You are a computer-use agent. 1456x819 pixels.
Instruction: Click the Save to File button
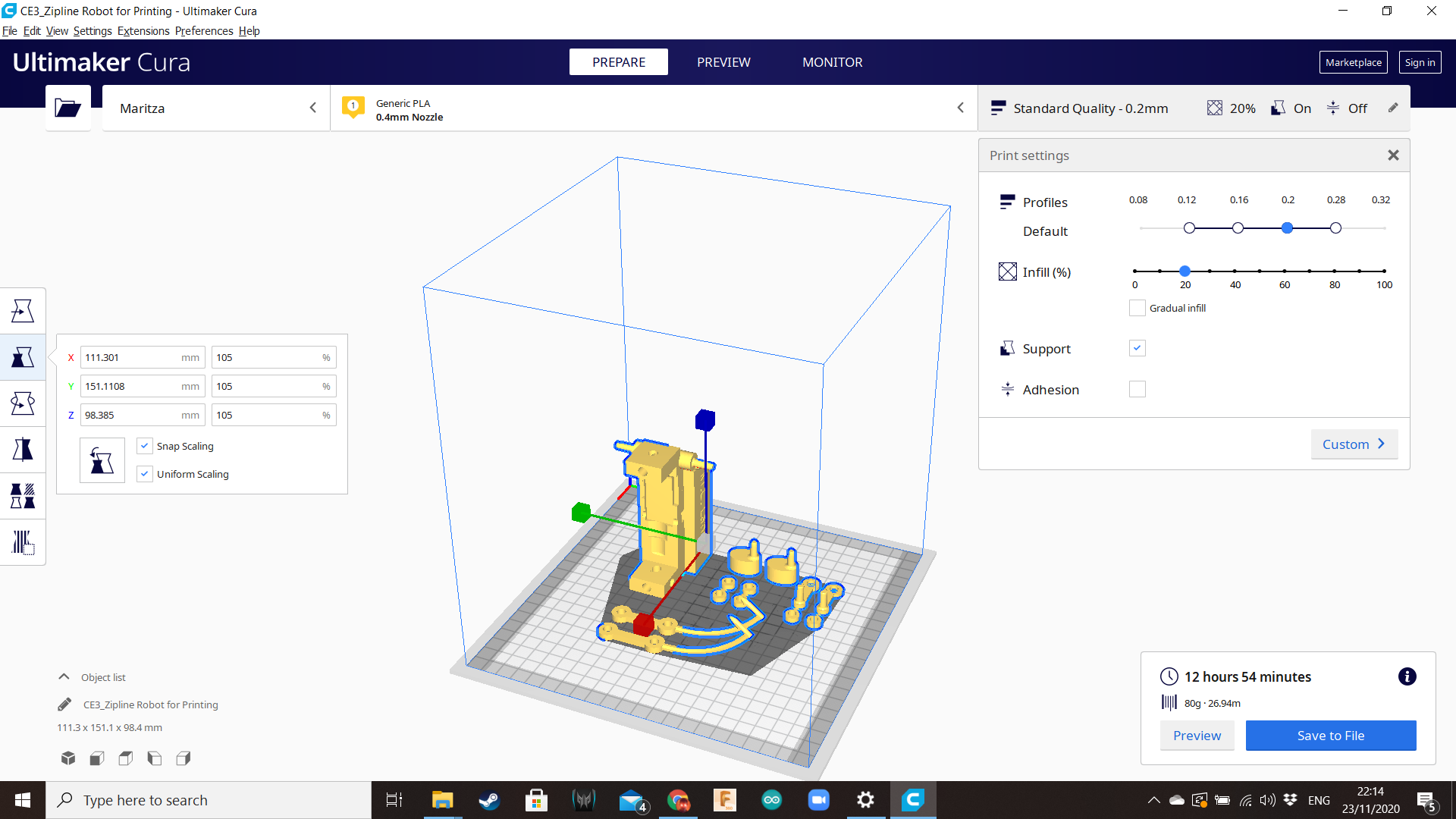coord(1330,736)
